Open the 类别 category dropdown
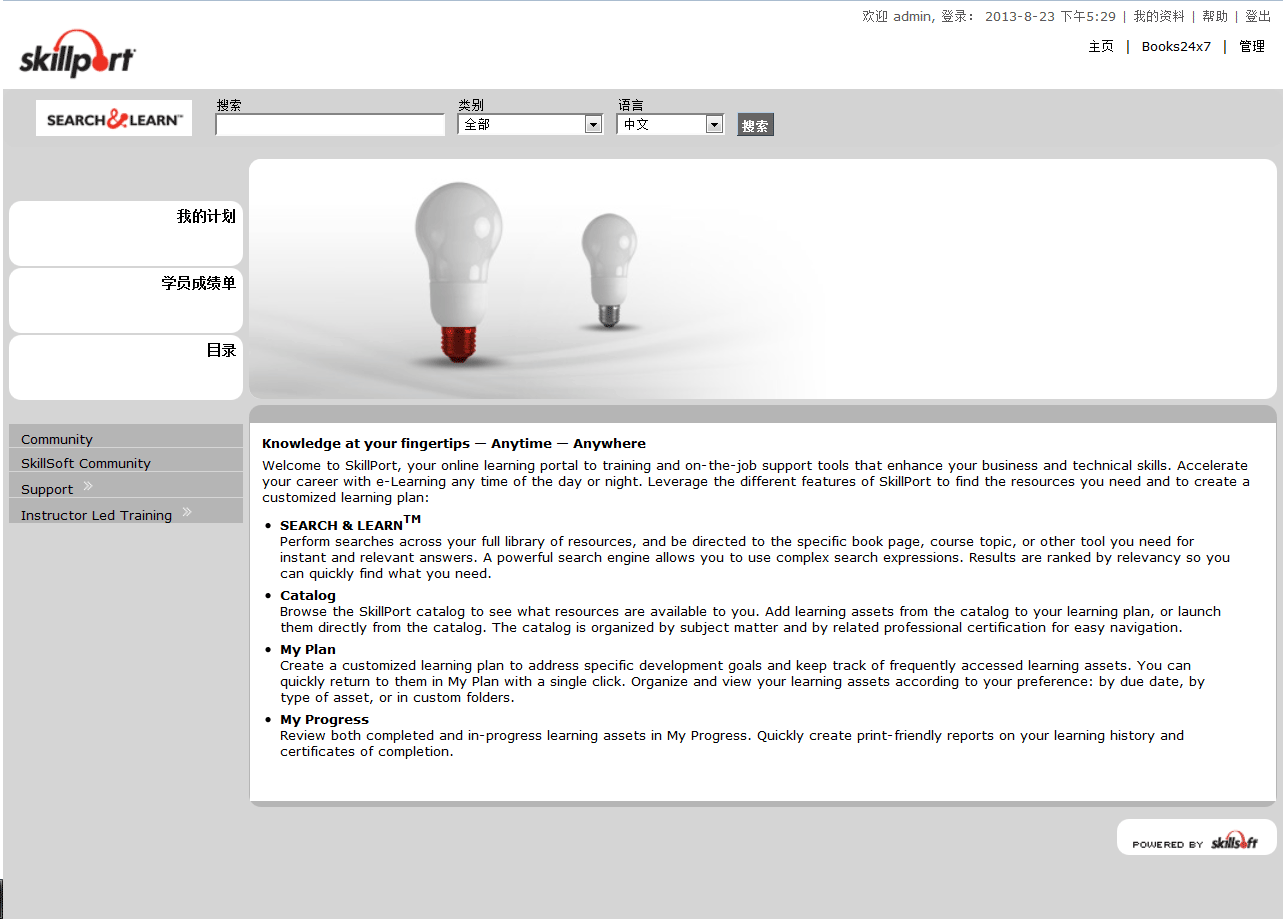Screen dimensions: 1283x919 [x=593, y=125]
